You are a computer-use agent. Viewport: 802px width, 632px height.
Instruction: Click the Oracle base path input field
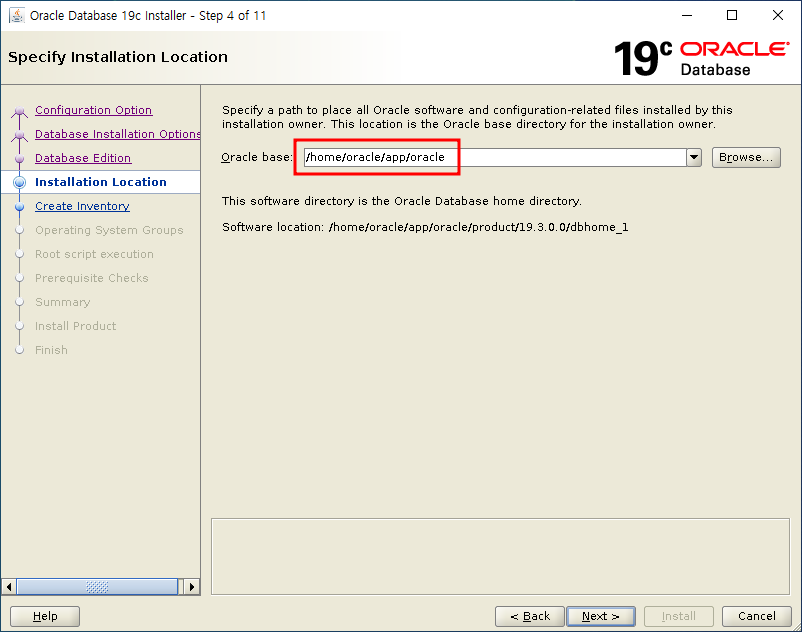tap(495, 157)
